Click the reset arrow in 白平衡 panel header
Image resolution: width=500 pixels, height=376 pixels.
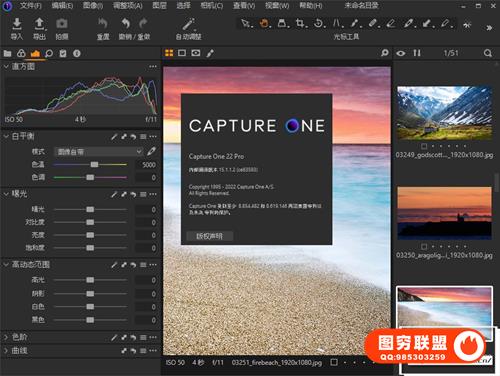pyautogui.click(x=133, y=137)
